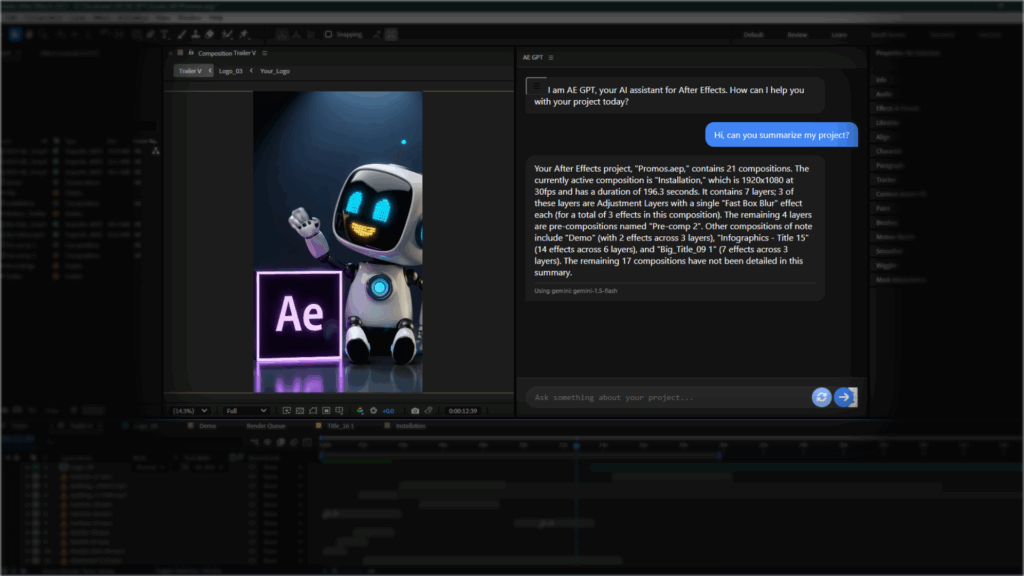Choose the Pen tool

150,33
